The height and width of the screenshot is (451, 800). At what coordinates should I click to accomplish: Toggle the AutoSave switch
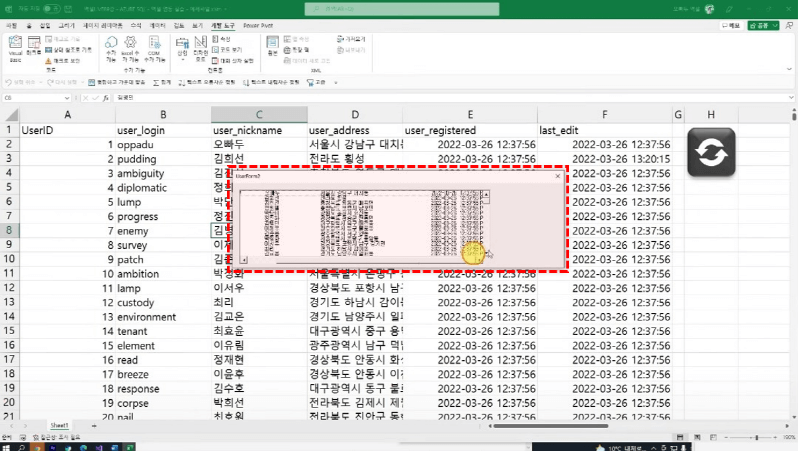click(52, 9)
